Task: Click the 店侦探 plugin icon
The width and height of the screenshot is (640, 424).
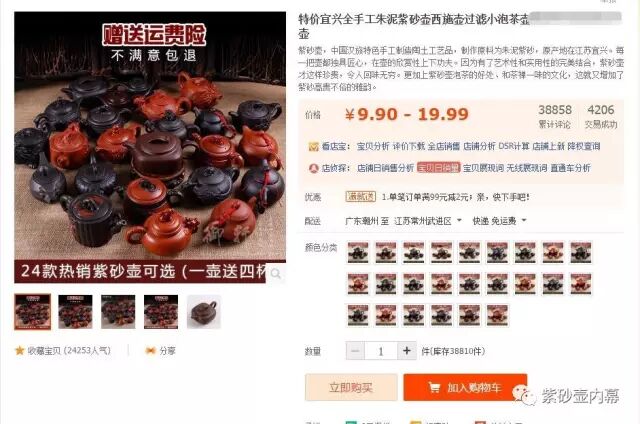Action: click(313, 168)
